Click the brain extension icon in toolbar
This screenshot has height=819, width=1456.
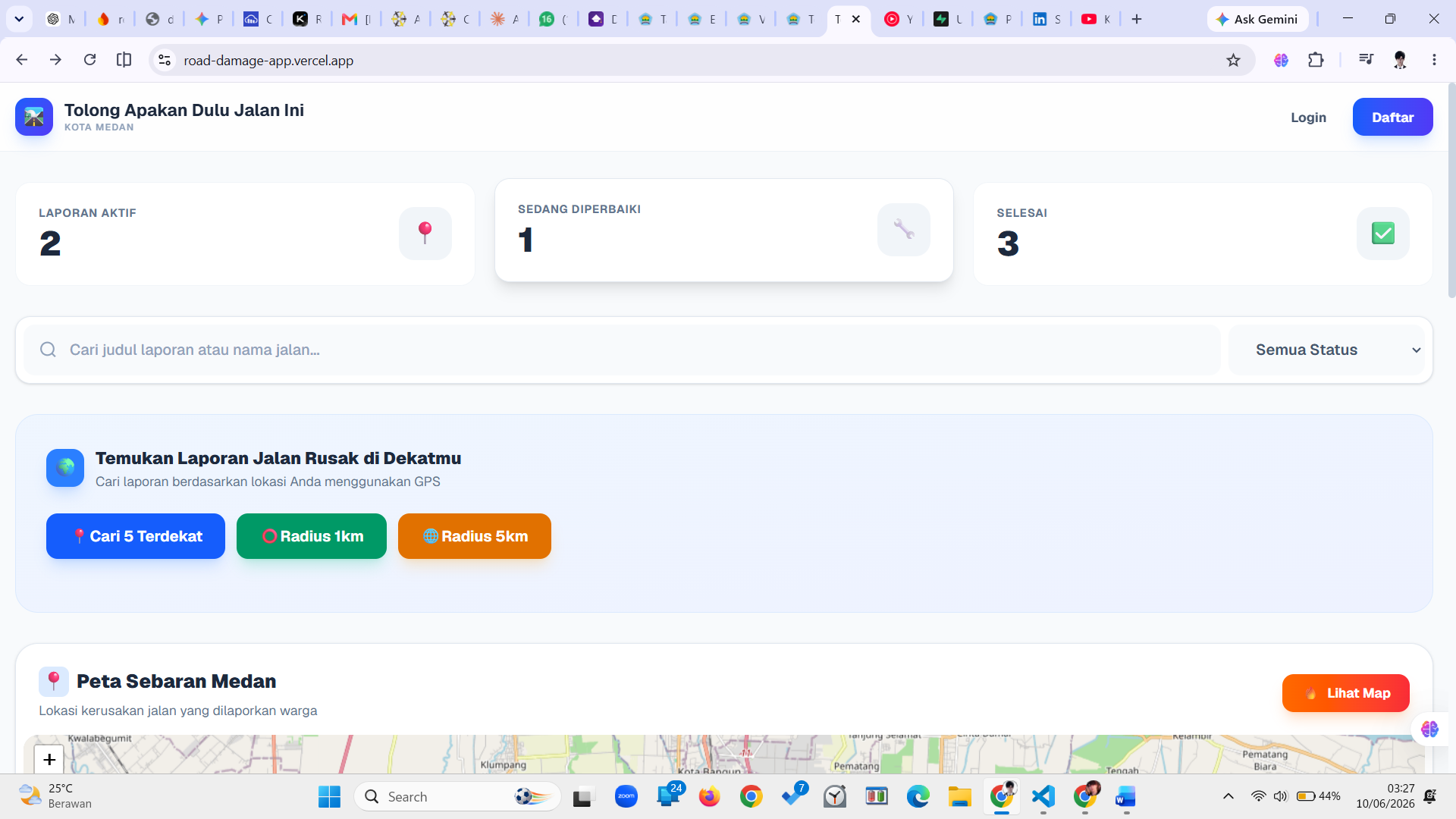coord(1282,60)
